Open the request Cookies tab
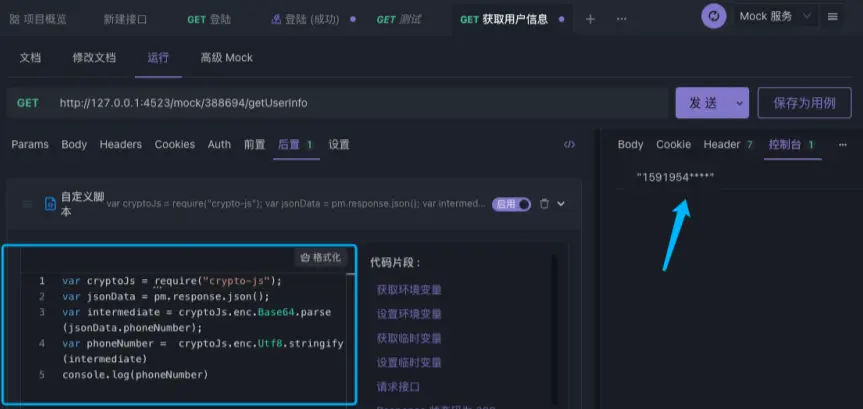863x409 pixels. pos(174,145)
